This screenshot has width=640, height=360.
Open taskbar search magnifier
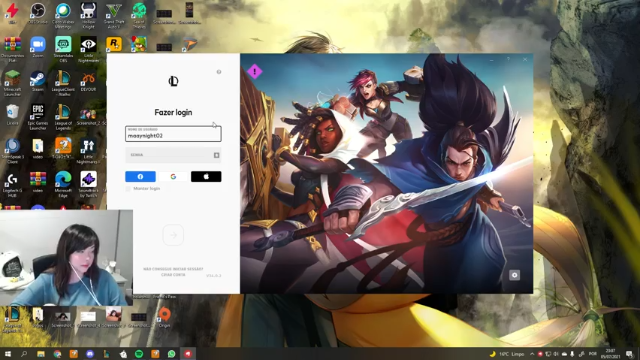point(24,354)
